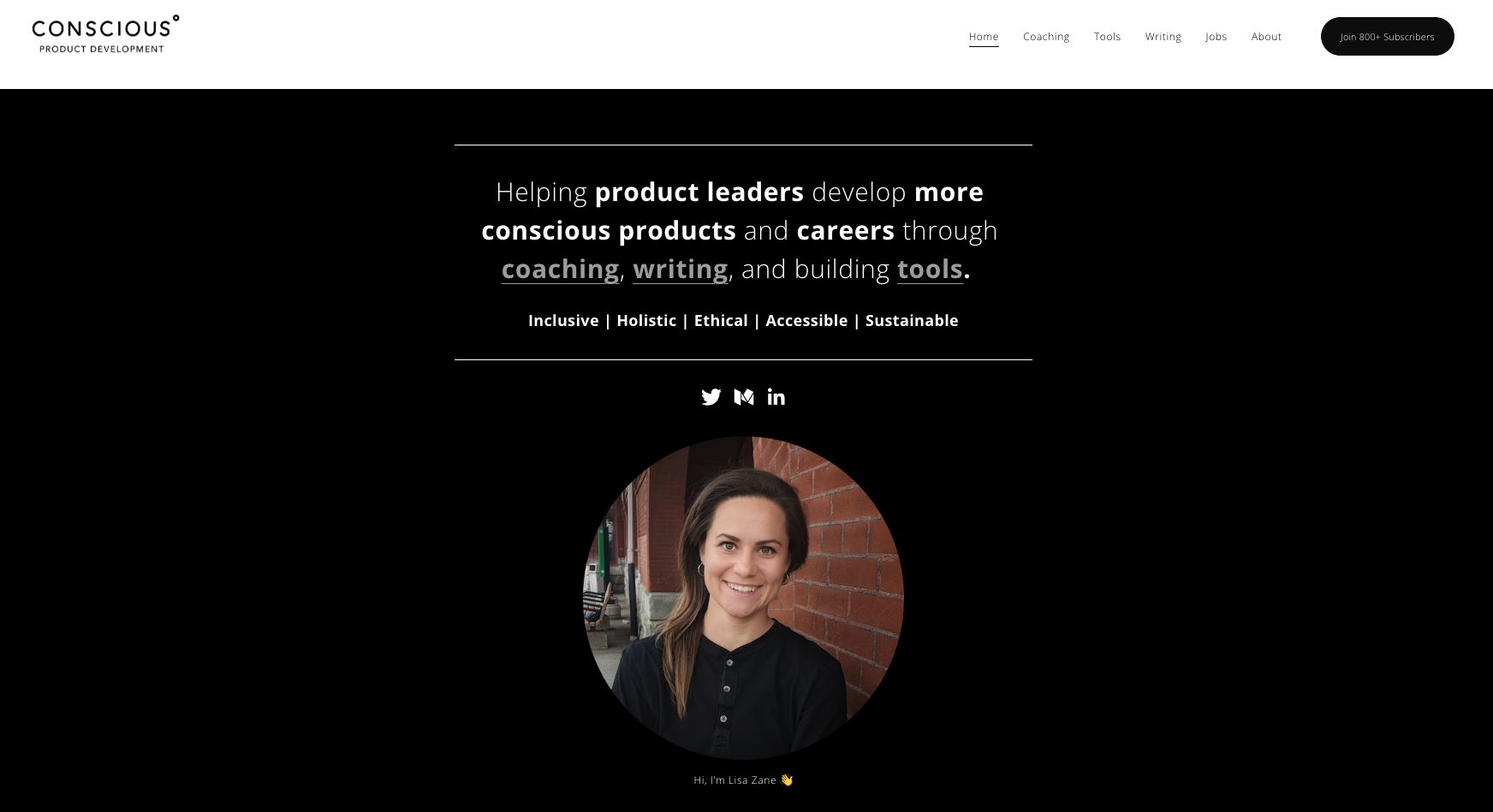Open the Twitter profile icon
The image size is (1493, 812).
[711, 397]
